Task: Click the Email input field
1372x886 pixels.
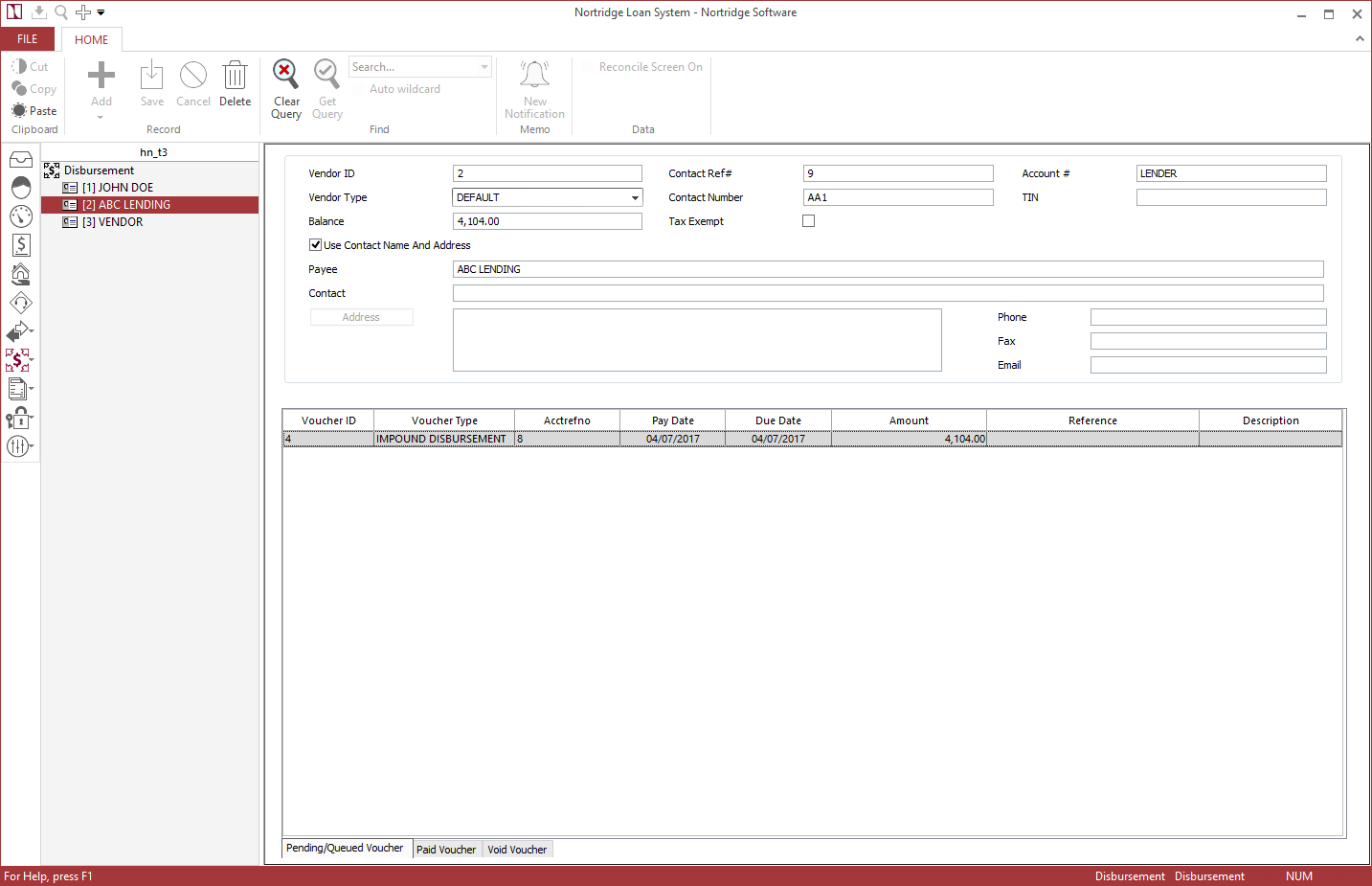Action: click(x=1208, y=365)
